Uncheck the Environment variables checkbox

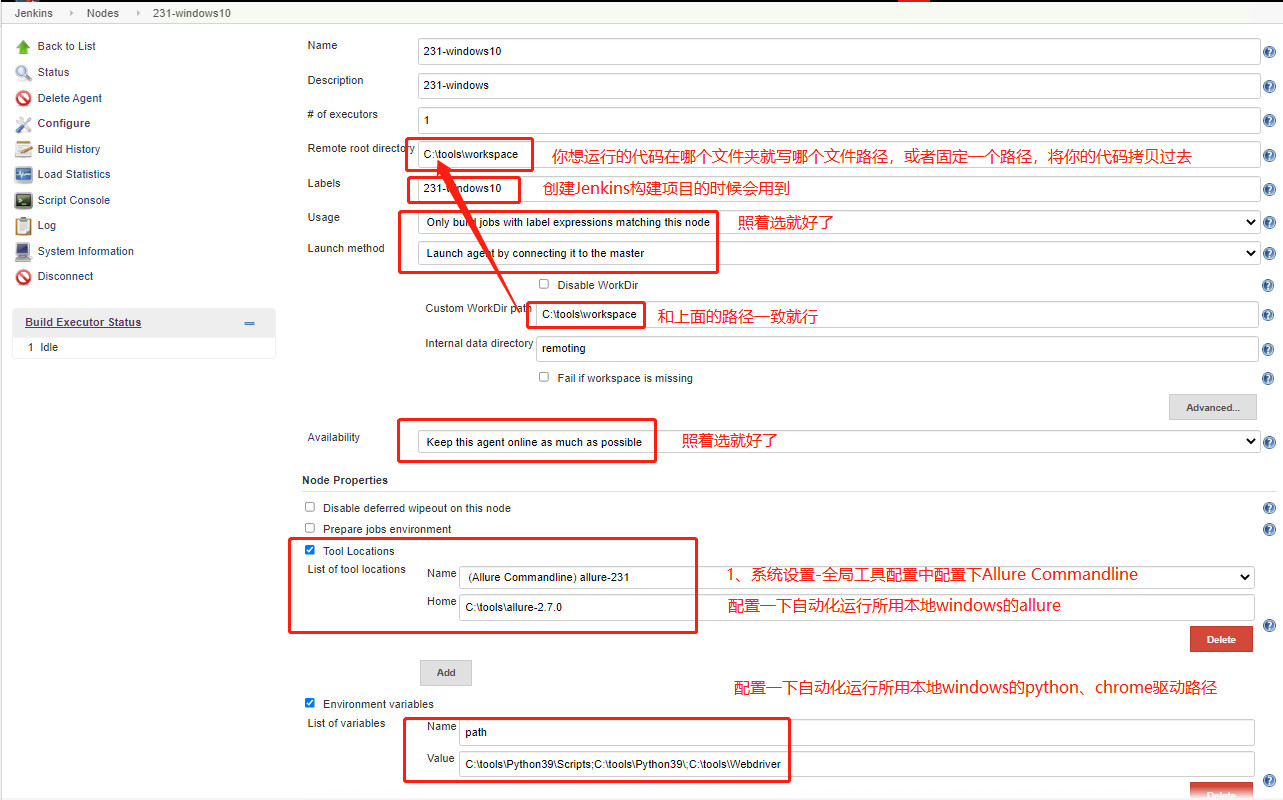(310, 703)
